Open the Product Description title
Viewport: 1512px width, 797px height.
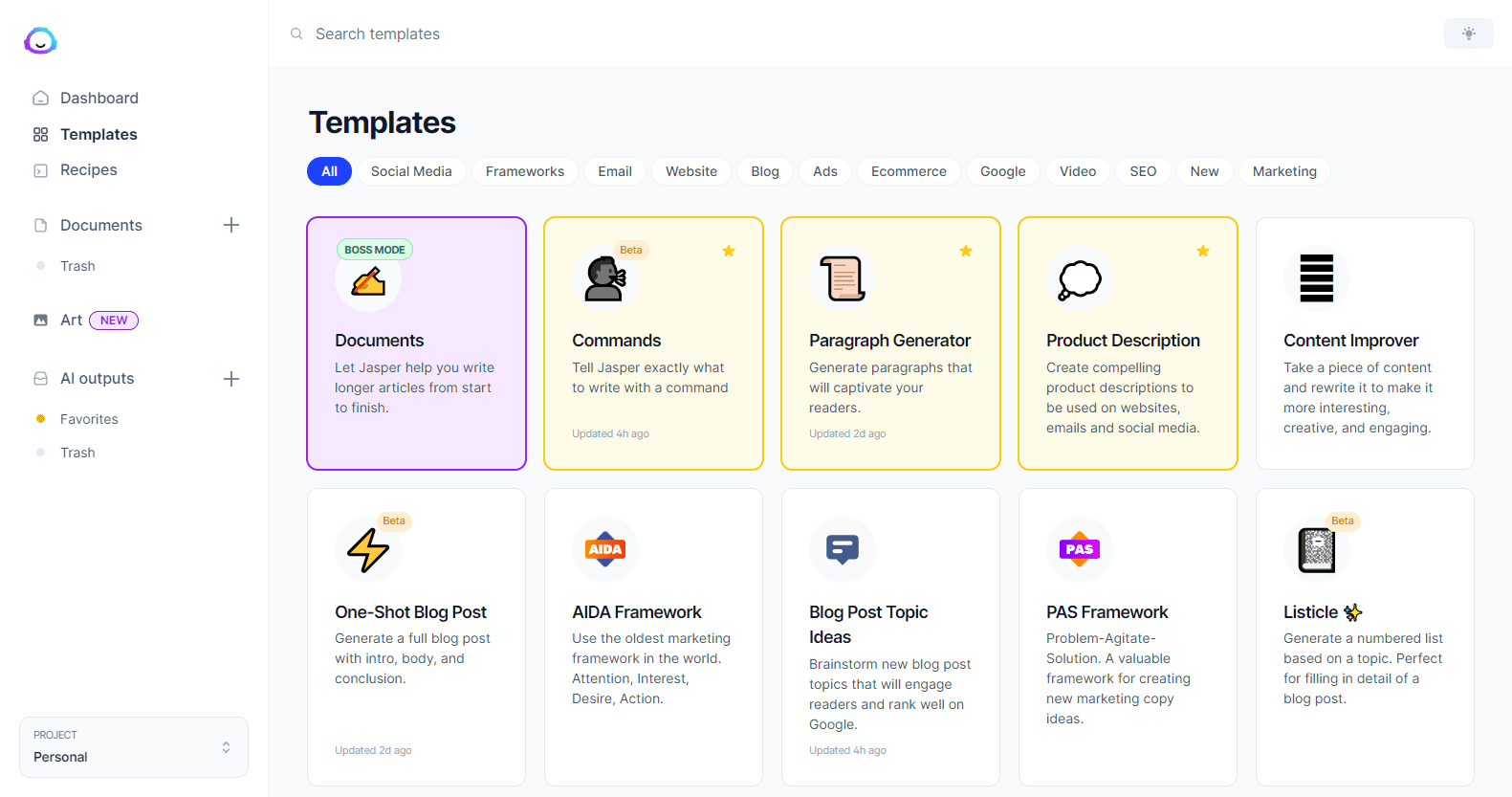[1123, 341]
